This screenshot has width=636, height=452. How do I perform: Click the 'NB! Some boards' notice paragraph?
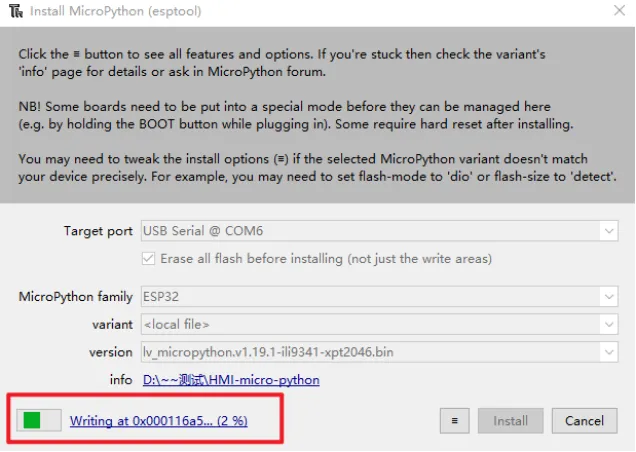tap(285, 114)
